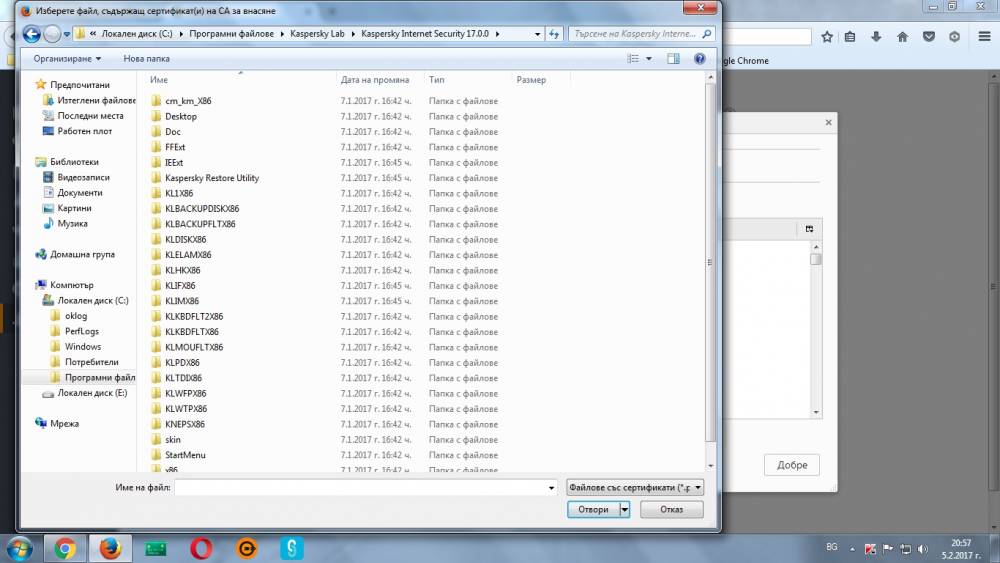This screenshot has width=1000, height=563.
Task: Click Добре button in Firefox dialog behind
Action: pyautogui.click(x=791, y=465)
